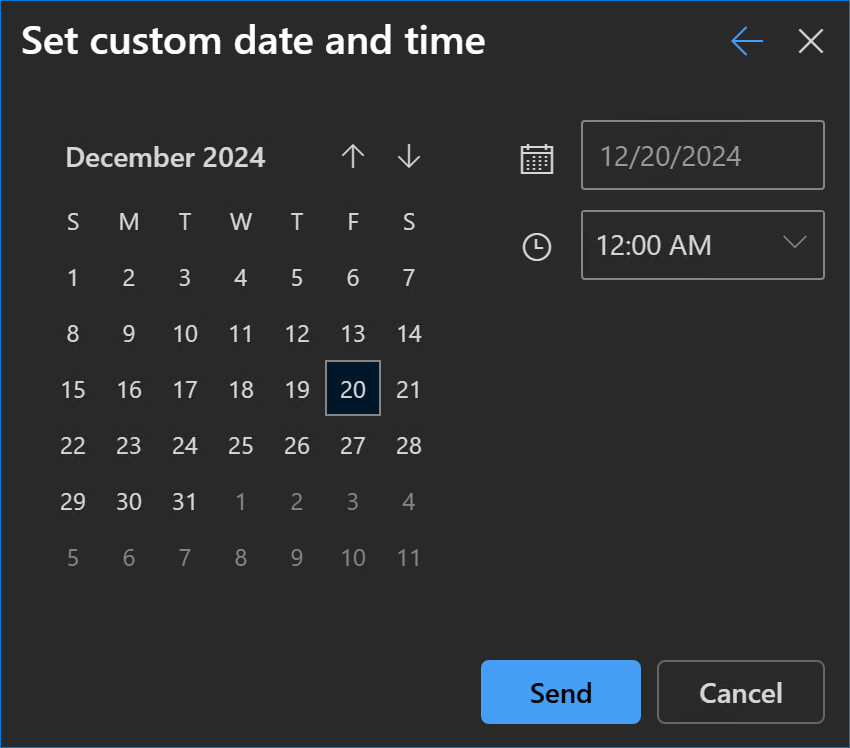The width and height of the screenshot is (850, 748).
Task: Pick December 31 in the calendar
Action: point(184,501)
